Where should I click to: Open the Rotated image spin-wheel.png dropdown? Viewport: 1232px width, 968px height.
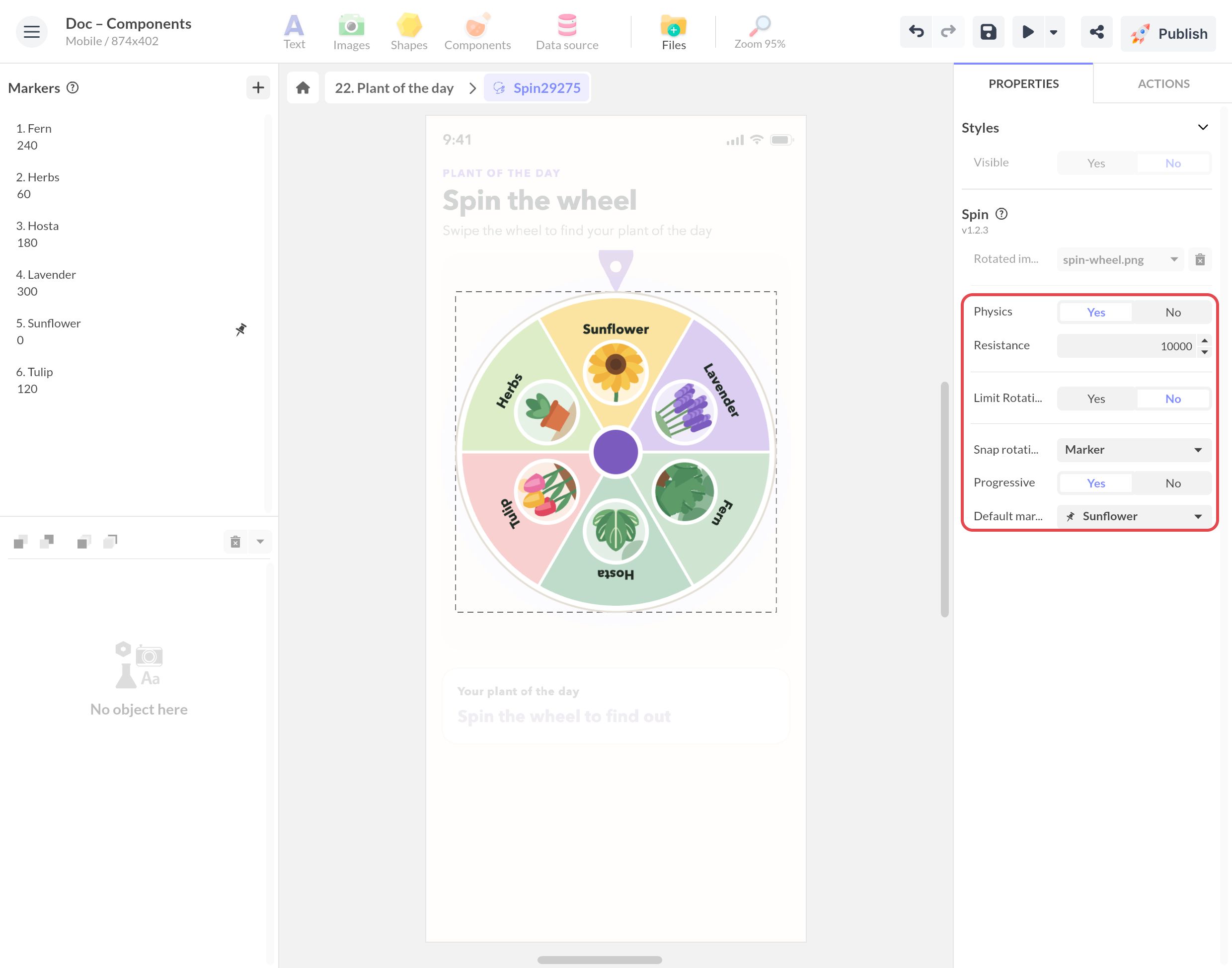pyautogui.click(x=1120, y=259)
